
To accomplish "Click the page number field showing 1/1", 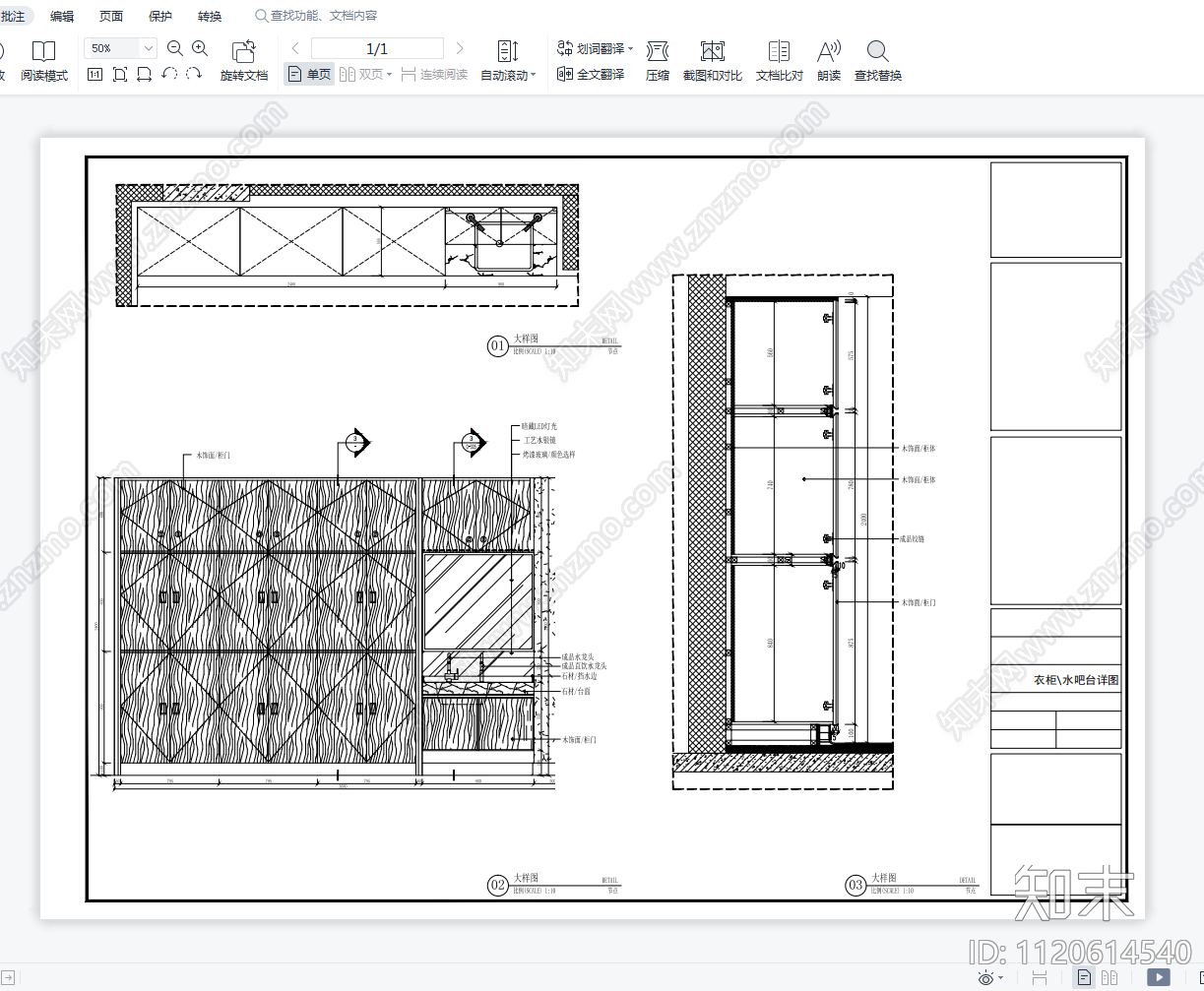I will click(x=377, y=48).
